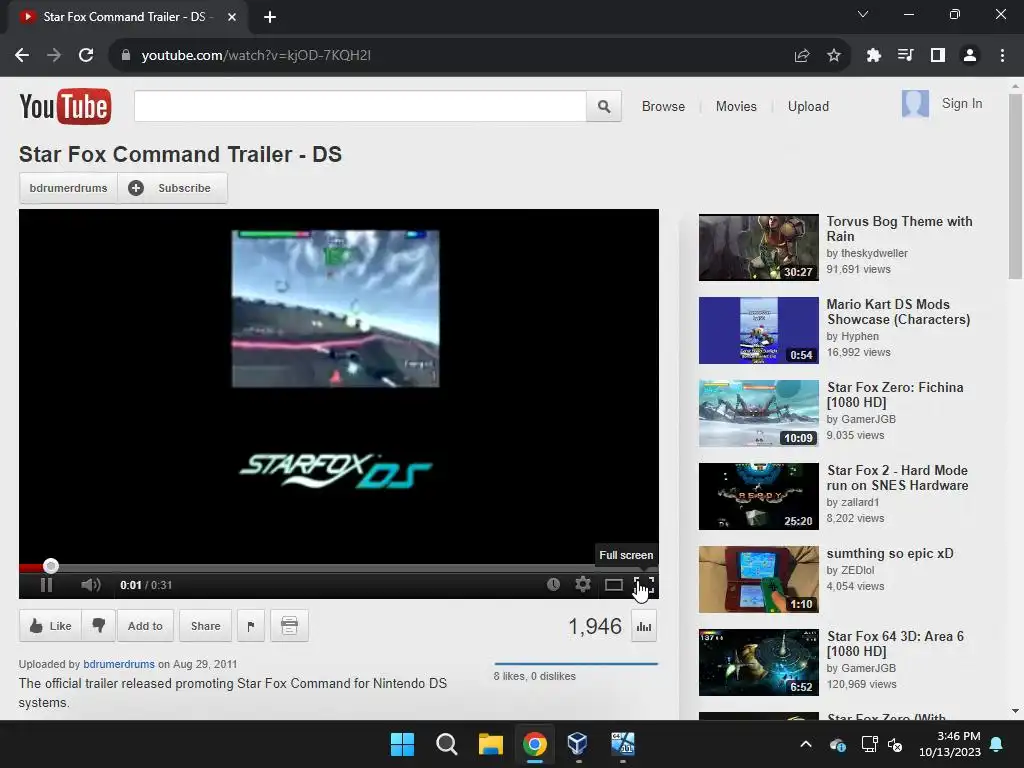The height and width of the screenshot is (768, 1024).
Task: Go to Browse page
Action: [663, 106]
